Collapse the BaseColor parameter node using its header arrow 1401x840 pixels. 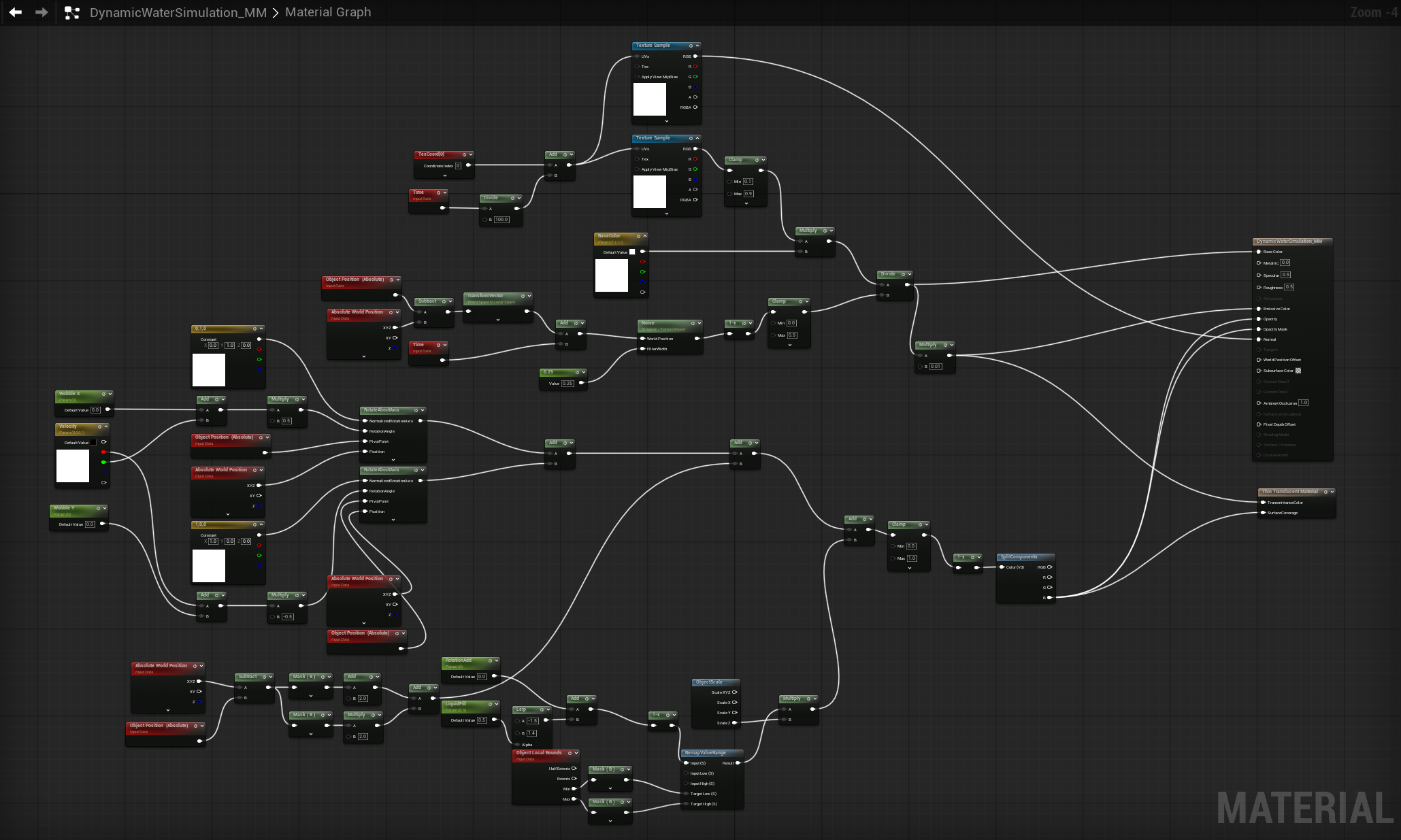pos(644,236)
